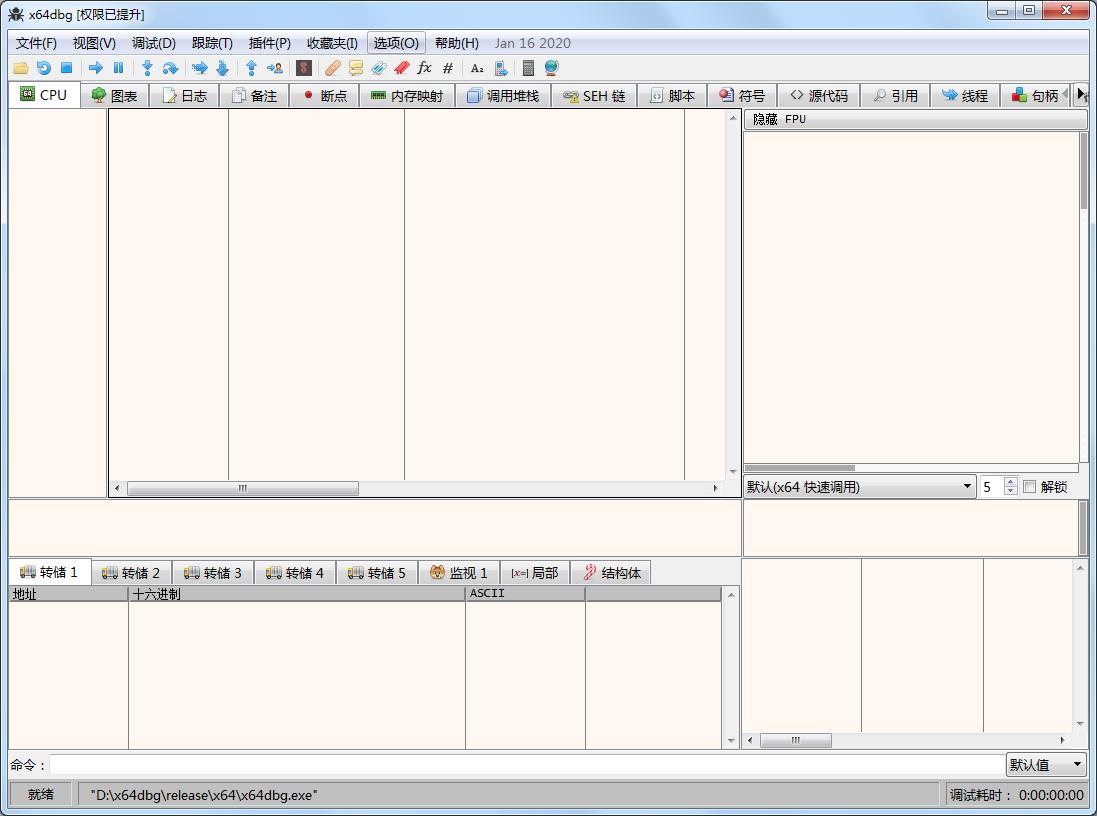Open the calculator icon in toolbar
1097x816 pixels.
pos(528,68)
